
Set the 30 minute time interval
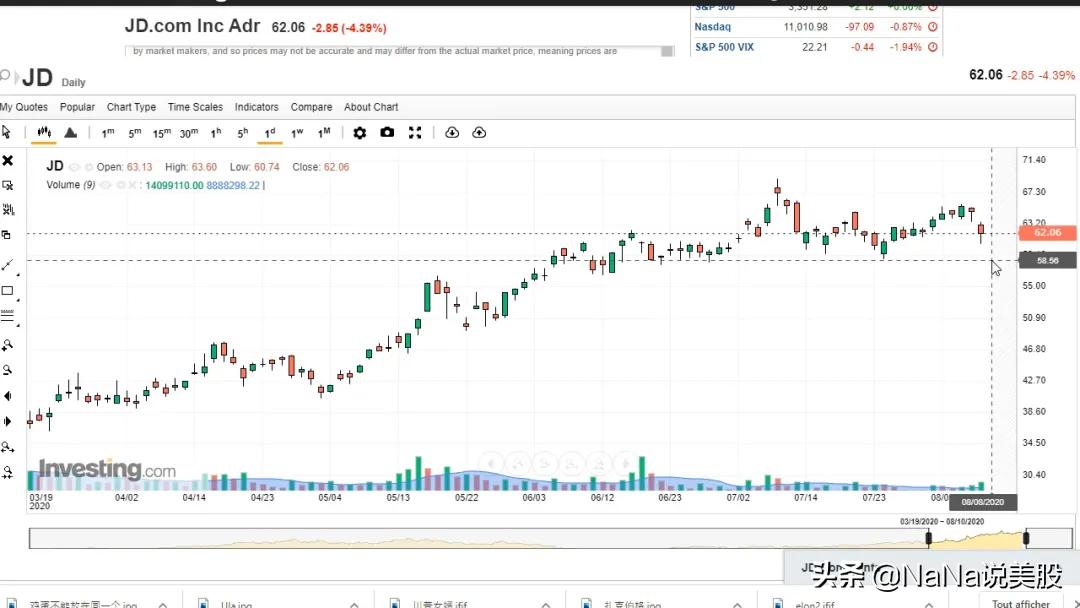(189, 133)
